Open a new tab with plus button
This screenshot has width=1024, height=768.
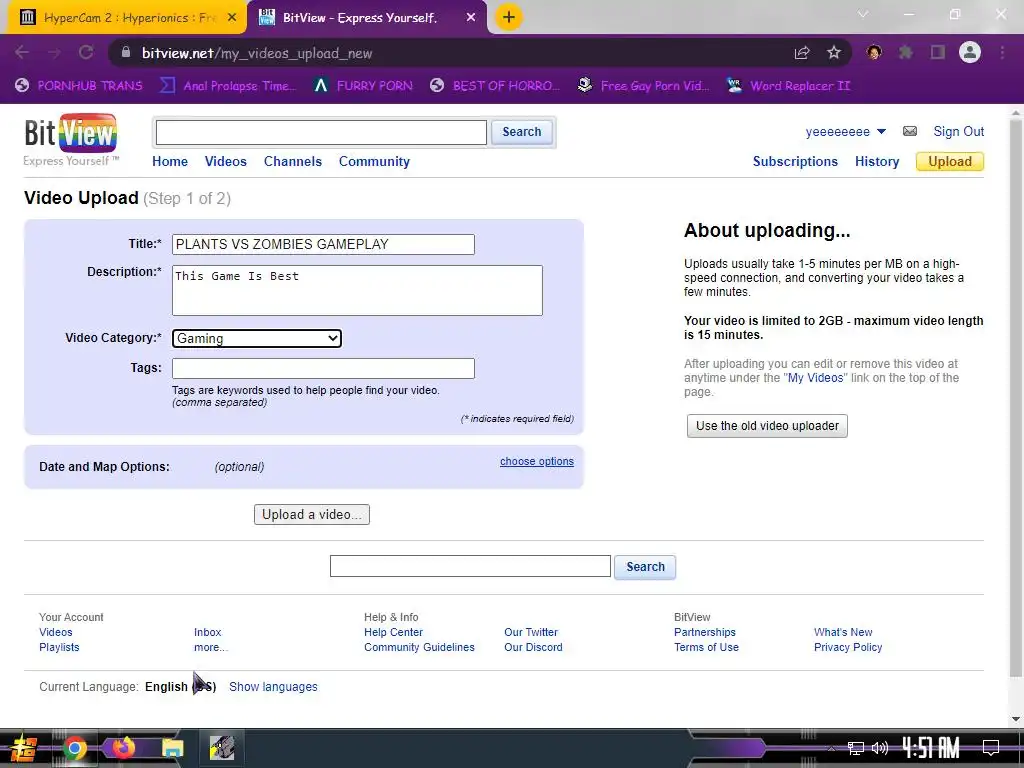point(509,17)
